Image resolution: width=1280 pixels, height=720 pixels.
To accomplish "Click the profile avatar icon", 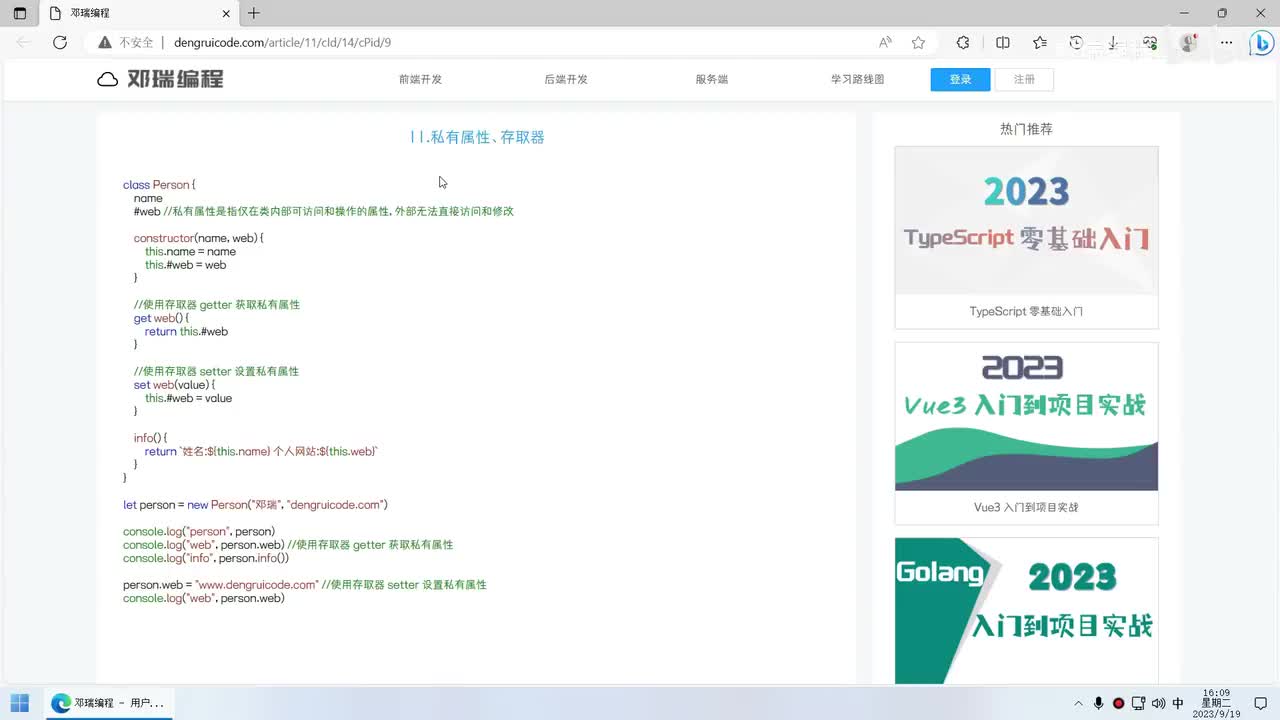I will (1188, 42).
